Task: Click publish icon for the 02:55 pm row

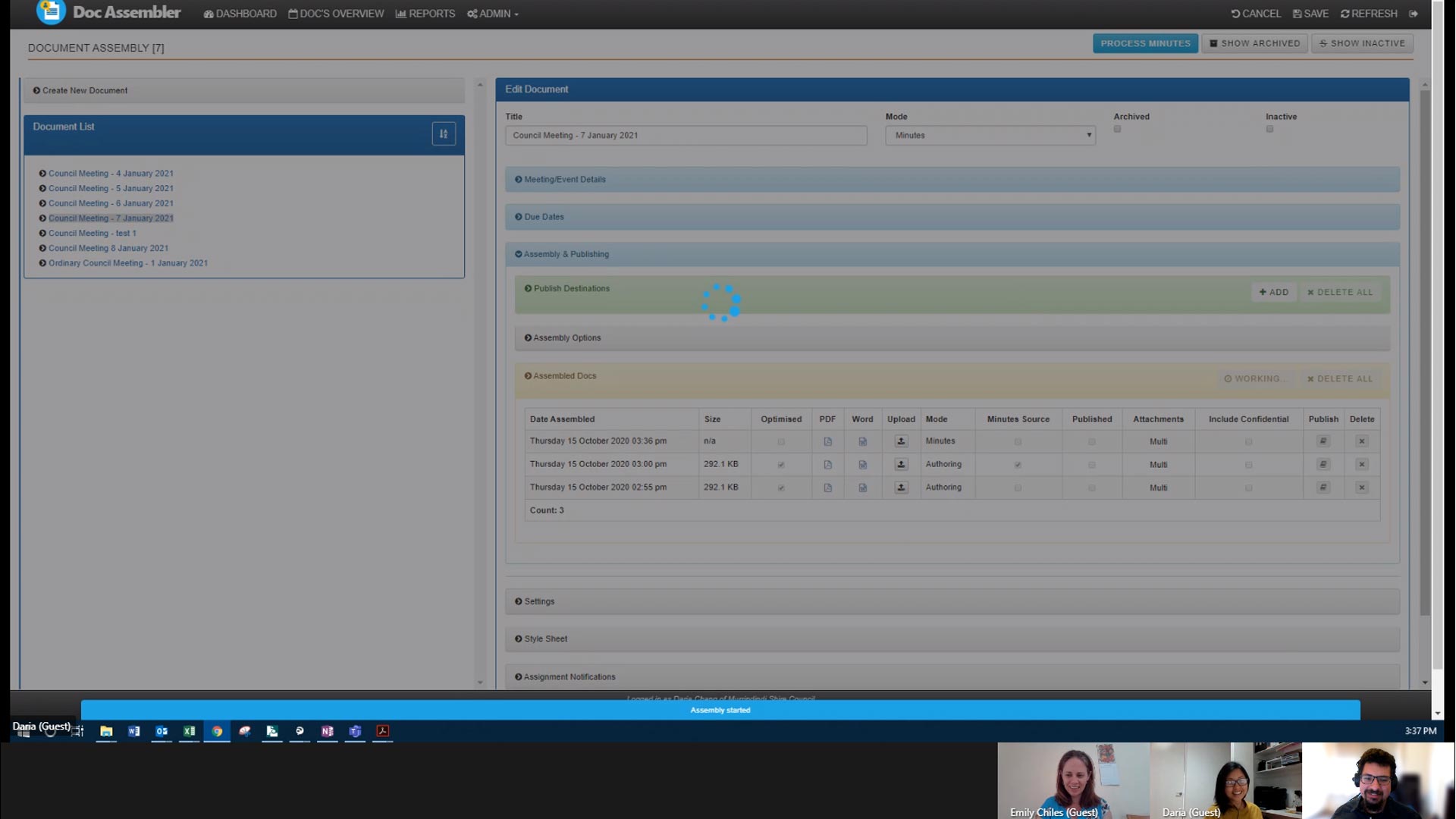Action: point(1323,488)
